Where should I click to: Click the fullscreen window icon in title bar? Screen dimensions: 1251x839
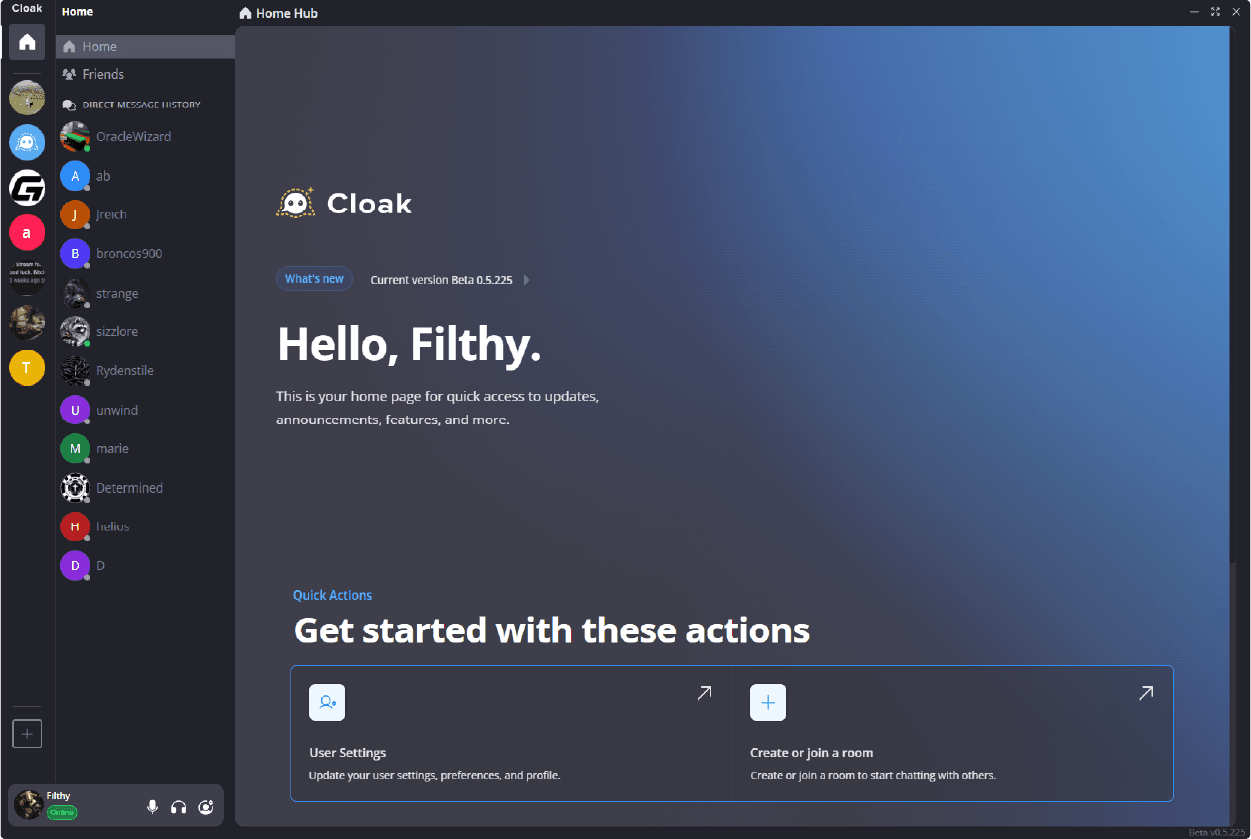point(1215,12)
